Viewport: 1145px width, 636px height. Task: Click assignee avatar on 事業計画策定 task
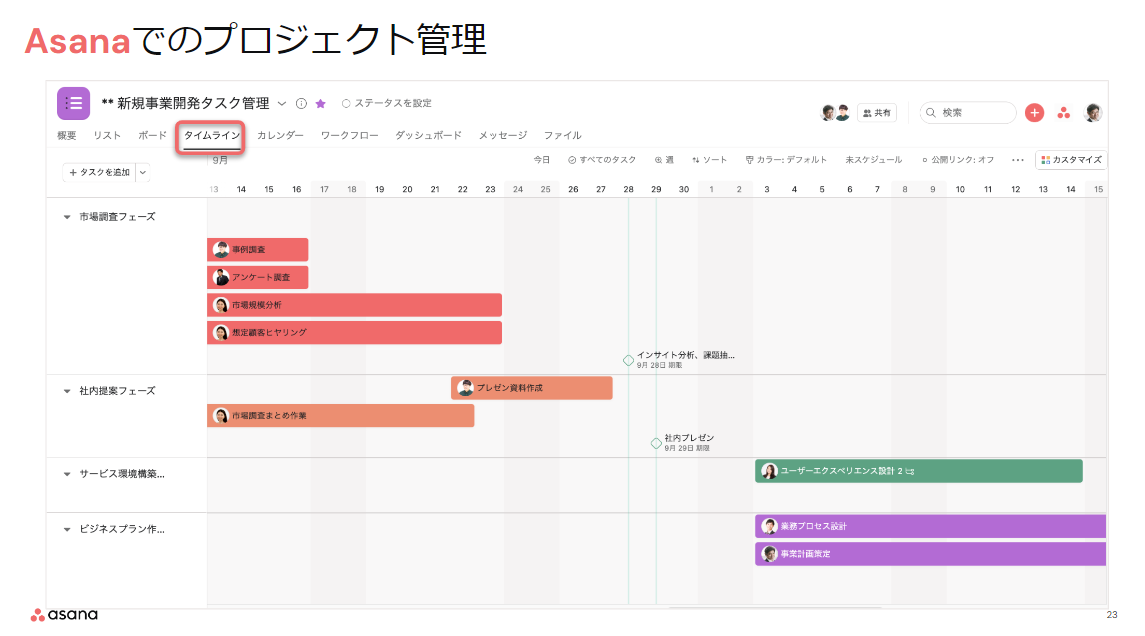769,554
